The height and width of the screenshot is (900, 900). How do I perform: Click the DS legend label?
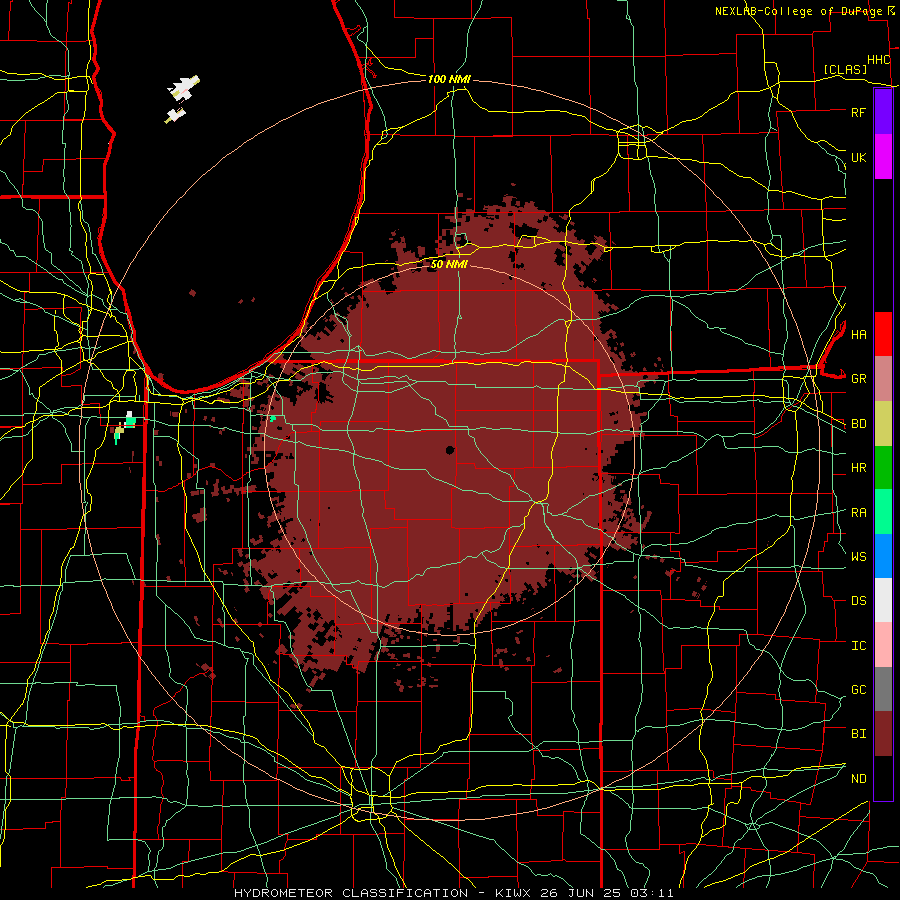858,601
